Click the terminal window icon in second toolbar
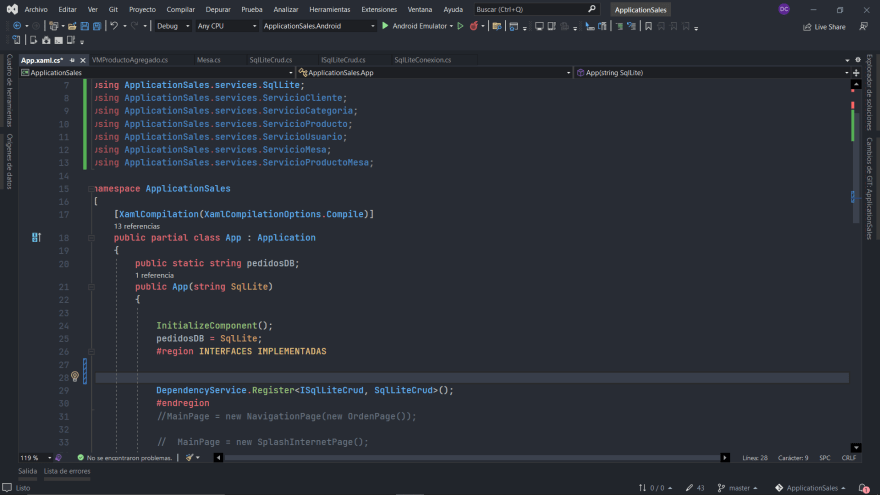This screenshot has height=495, width=880. pyautogui.click(x=58, y=40)
